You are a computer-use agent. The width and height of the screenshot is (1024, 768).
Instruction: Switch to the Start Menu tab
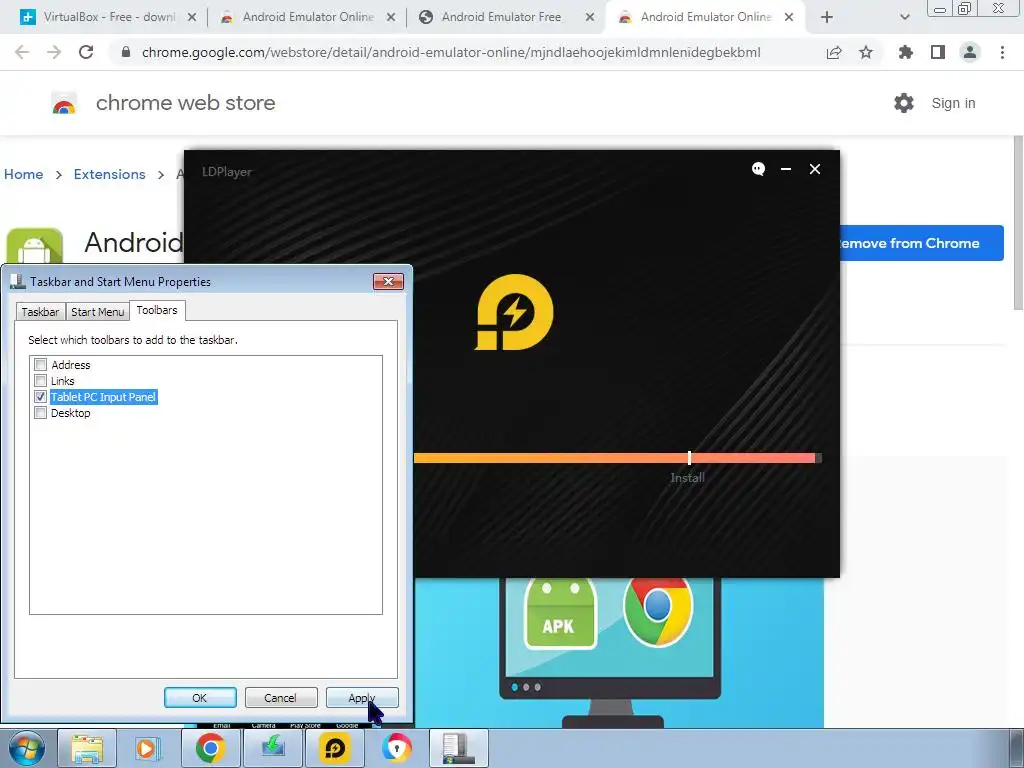97,312
